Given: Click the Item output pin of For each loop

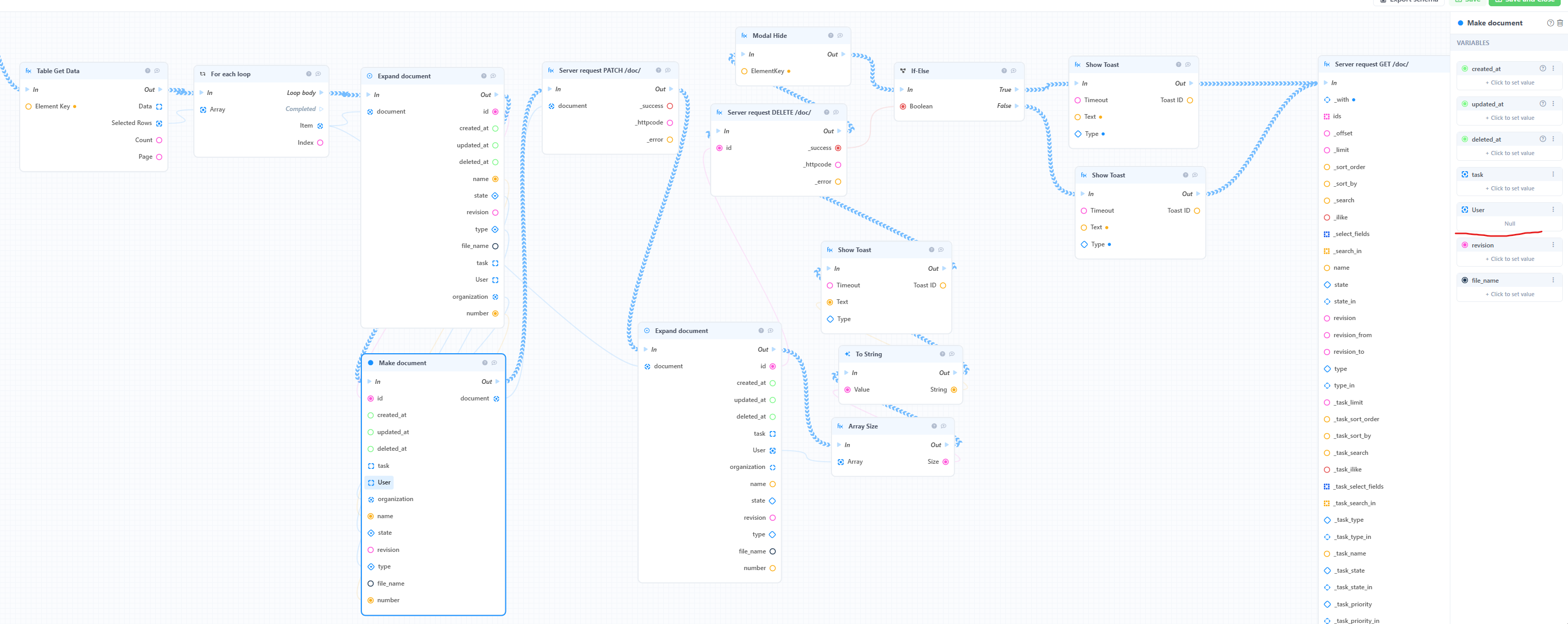Looking at the screenshot, I should coord(320,126).
